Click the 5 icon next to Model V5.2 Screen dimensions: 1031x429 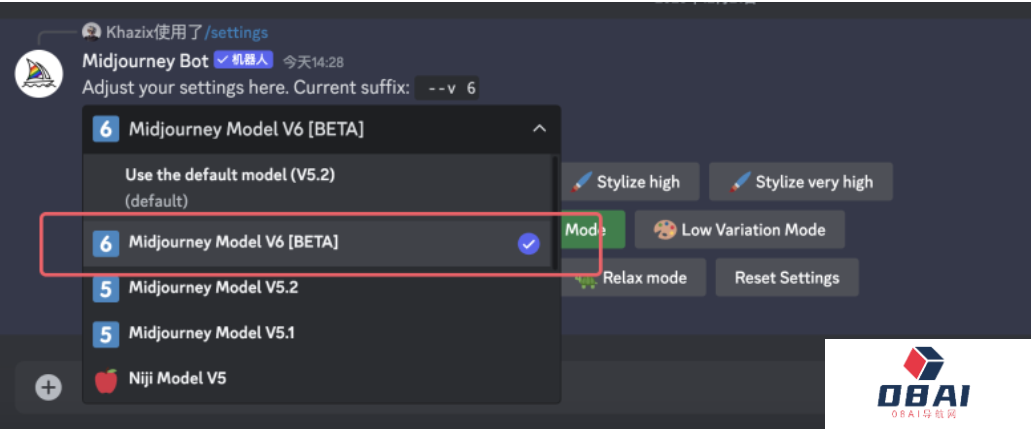coord(106,288)
